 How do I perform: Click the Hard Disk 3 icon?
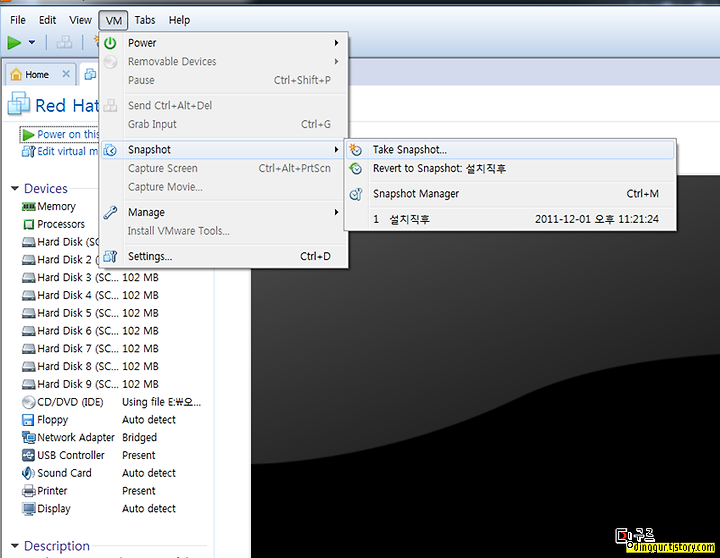click(28, 278)
